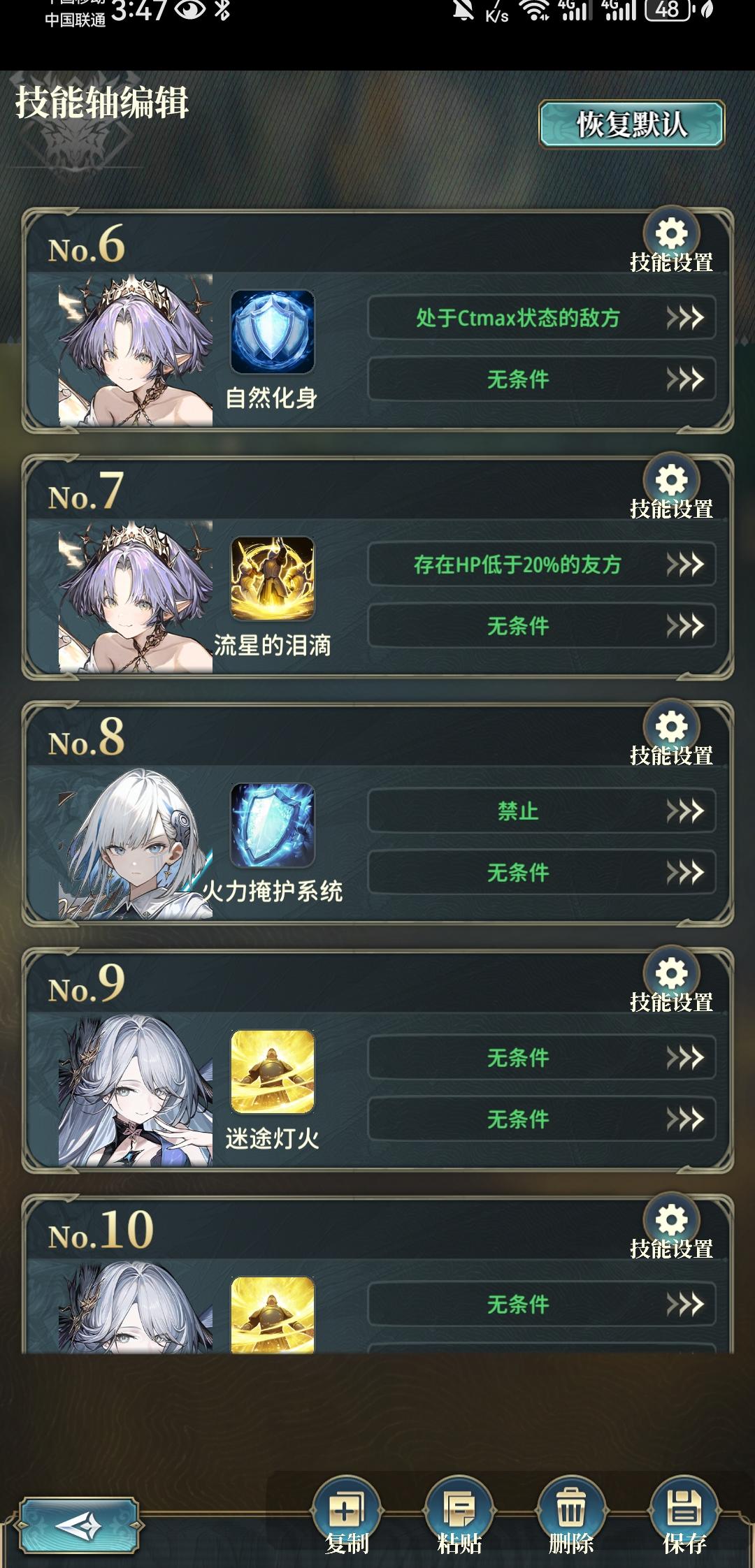Expand the 禁止 condition for No.8
The width and height of the screenshot is (755, 1568).
(x=542, y=811)
